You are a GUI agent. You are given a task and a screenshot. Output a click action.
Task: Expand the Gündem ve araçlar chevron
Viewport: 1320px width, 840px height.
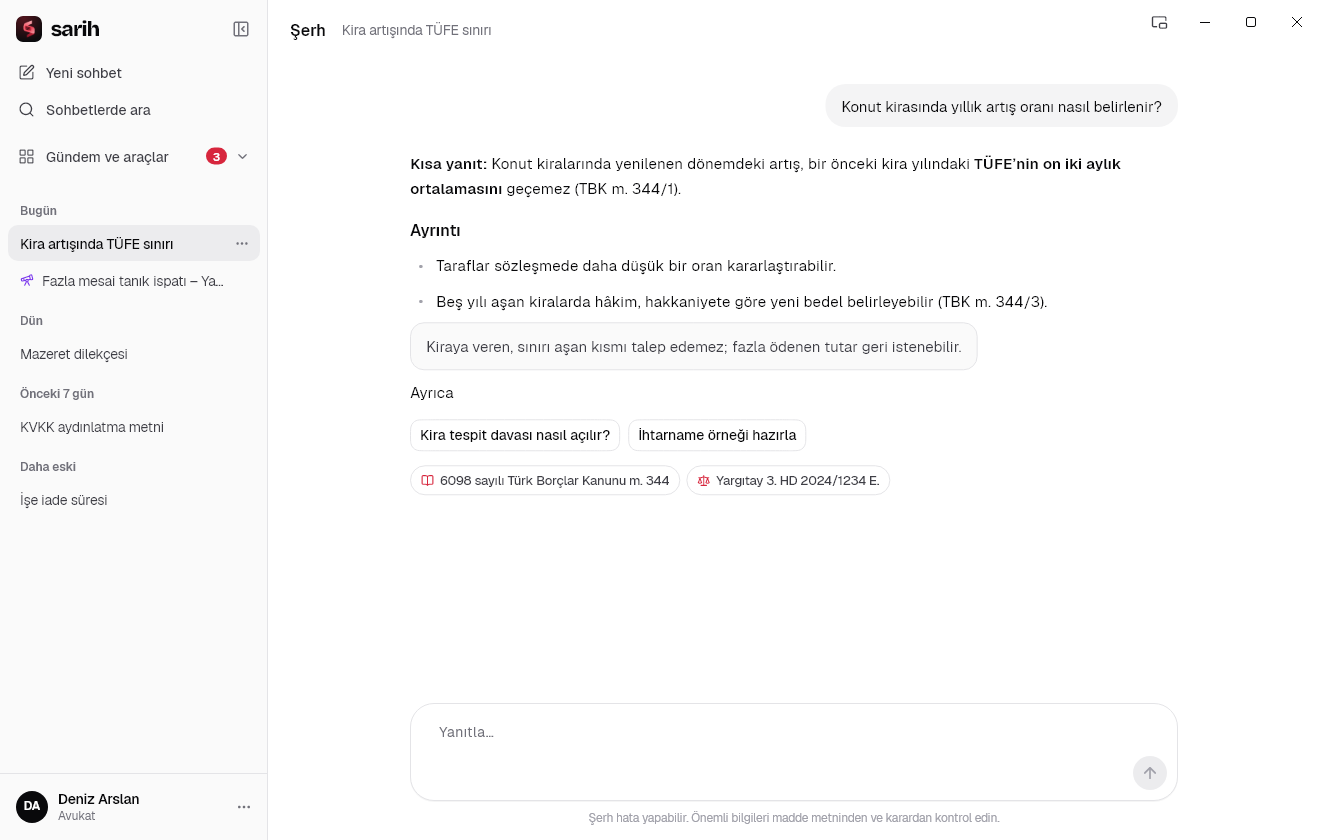pos(242,157)
